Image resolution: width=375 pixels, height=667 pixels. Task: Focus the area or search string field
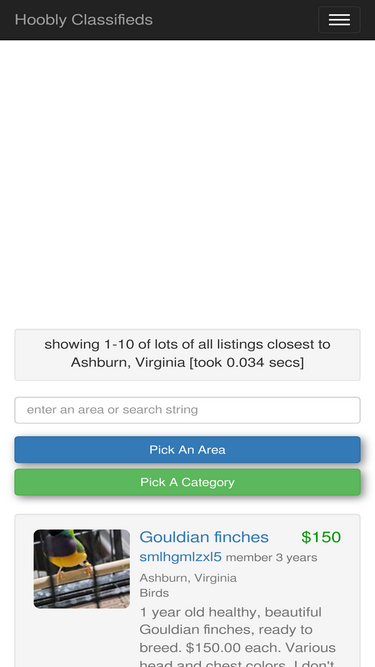point(188,410)
